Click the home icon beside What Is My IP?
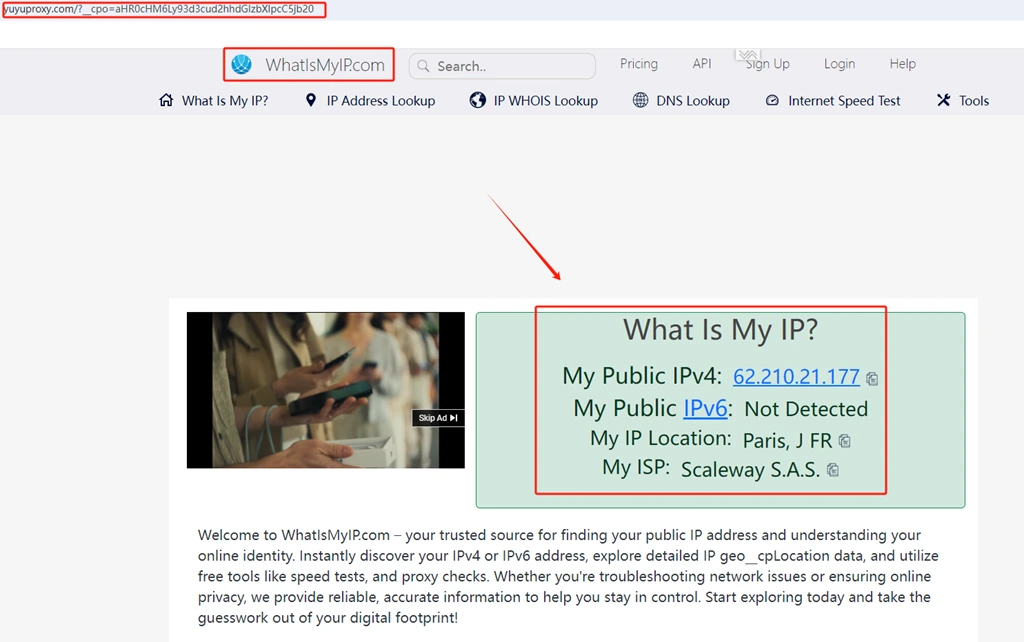The width and height of the screenshot is (1024, 642). [166, 100]
